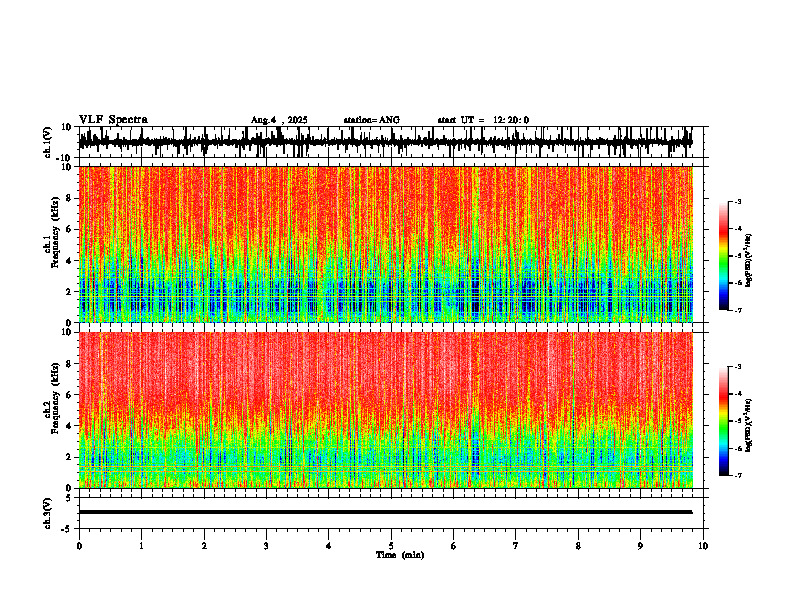This screenshot has width=792, height=612.
Task: Click the date label "Aug.4 , 2025"
Action: click(279, 120)
